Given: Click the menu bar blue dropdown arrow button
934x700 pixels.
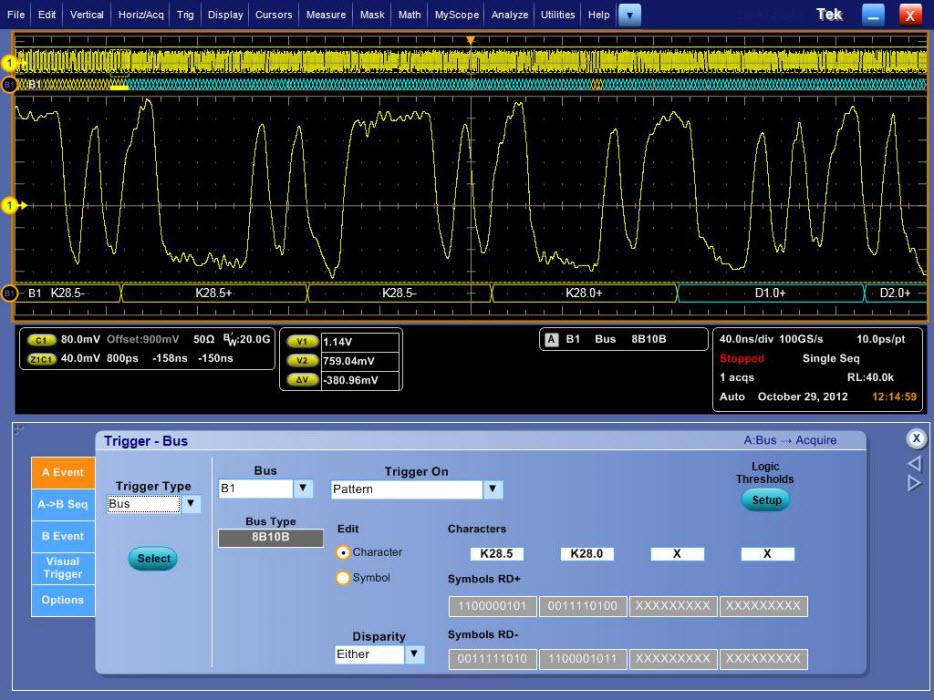Looking at the screenshot, I should click(630, 15).
